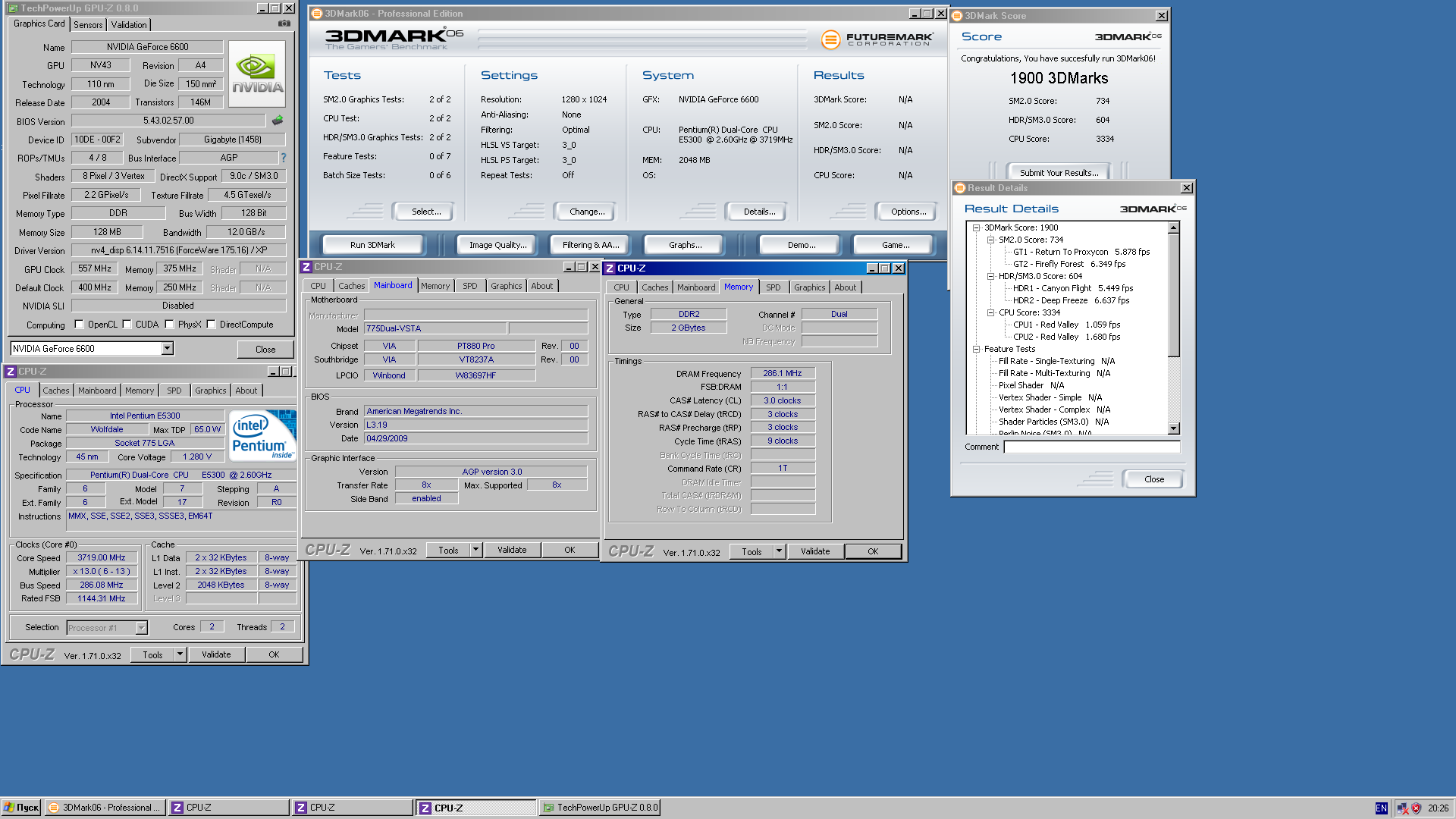Click Validate in CPU-Z Memory window
This screenshot has width=1456, height=819.
tap(815, 551)
